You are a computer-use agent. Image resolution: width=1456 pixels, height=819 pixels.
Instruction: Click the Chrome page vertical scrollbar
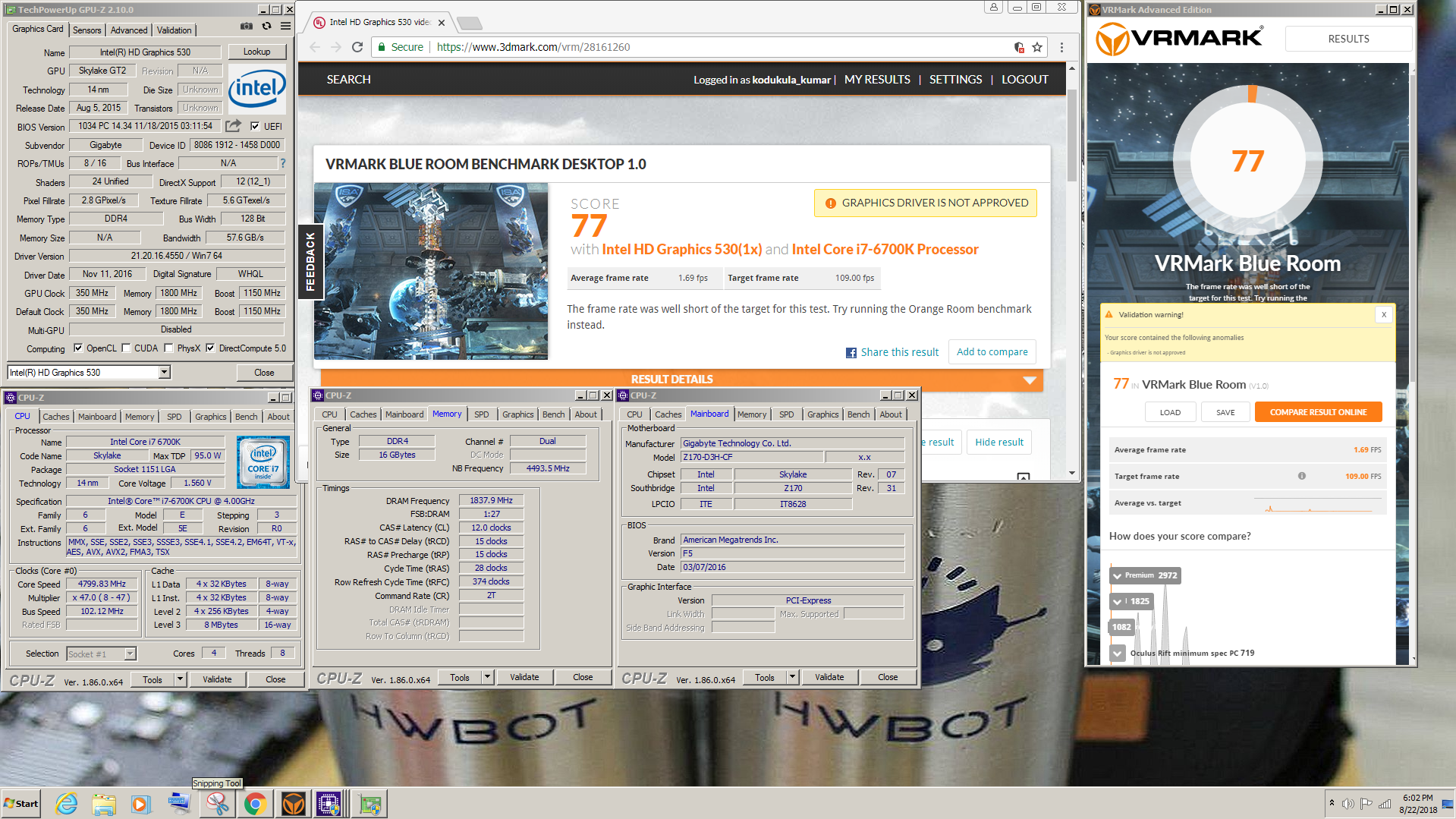[1071, 137]
